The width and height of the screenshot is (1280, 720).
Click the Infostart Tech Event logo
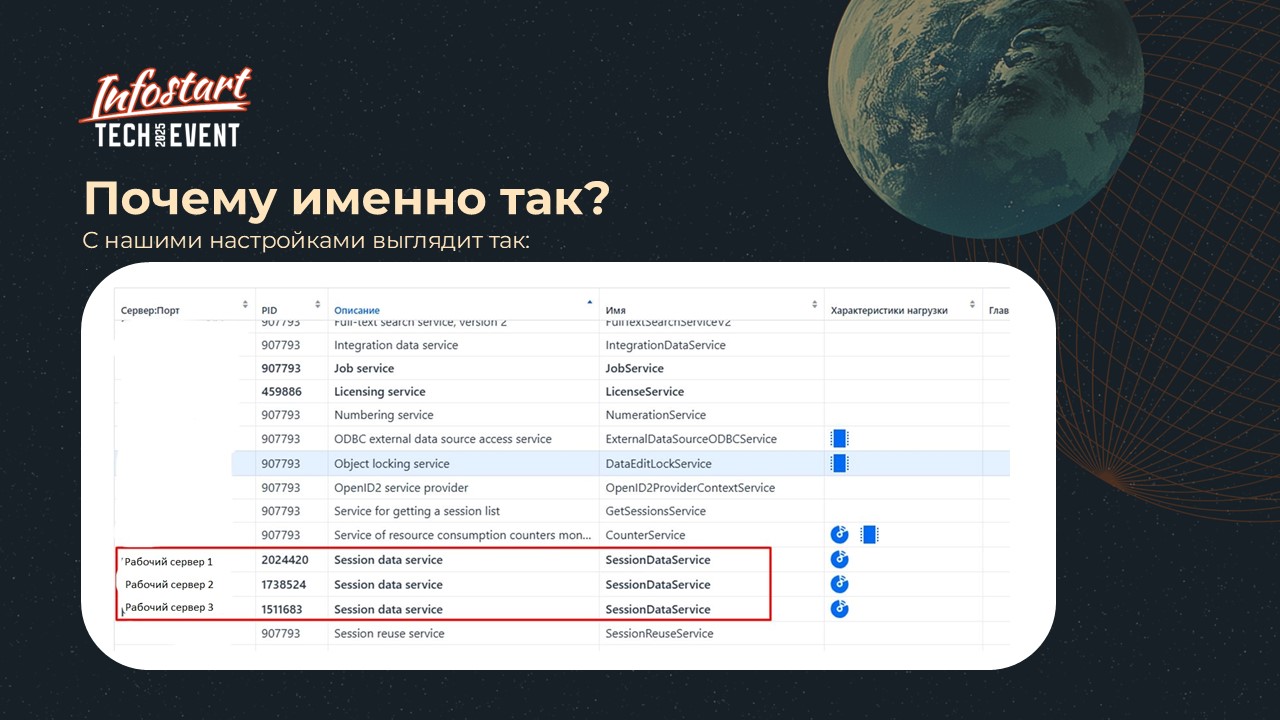[x=165, y=110]
